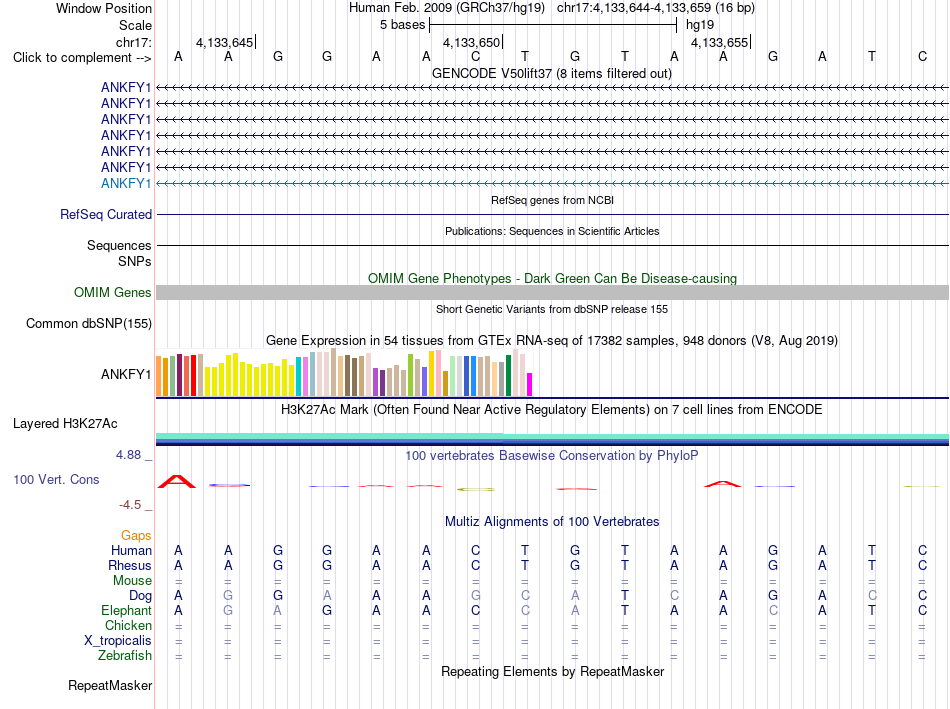Click the 4,133,655 ruler position

click(x=720, y=42)
